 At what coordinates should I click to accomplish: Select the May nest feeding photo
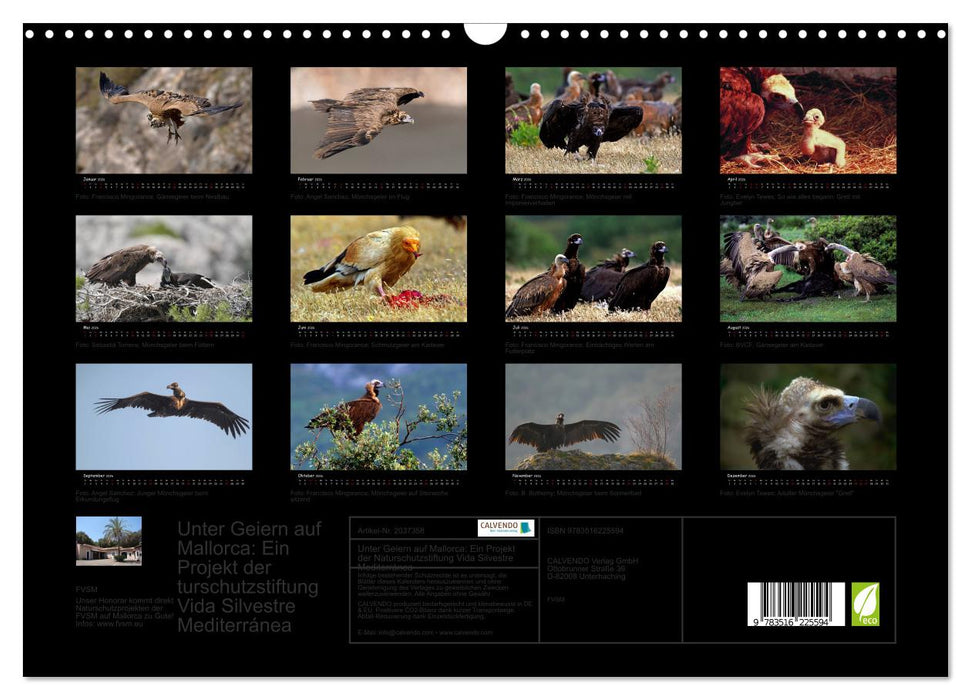coord(164,269)
